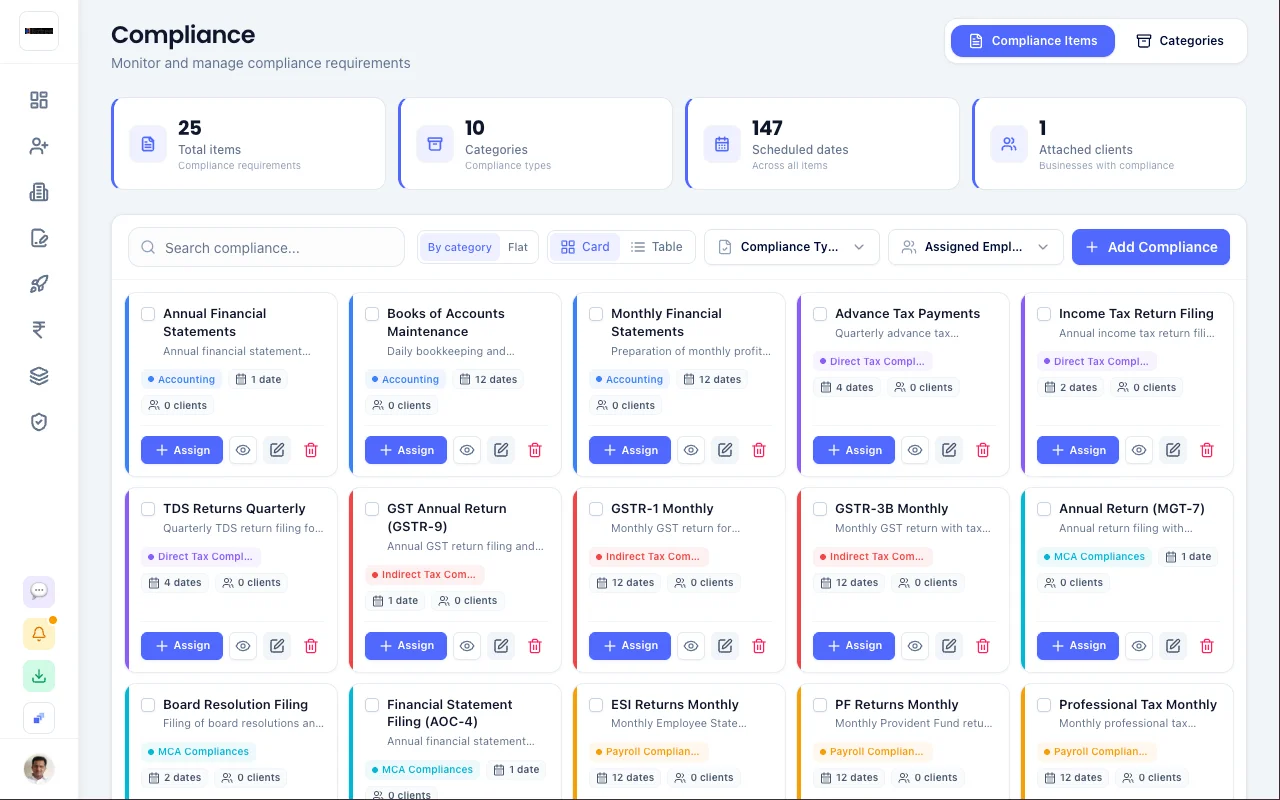Check the Income Tax Return Filing checkbox
Screen dimensions: 1280x800
click(1044, 314)
